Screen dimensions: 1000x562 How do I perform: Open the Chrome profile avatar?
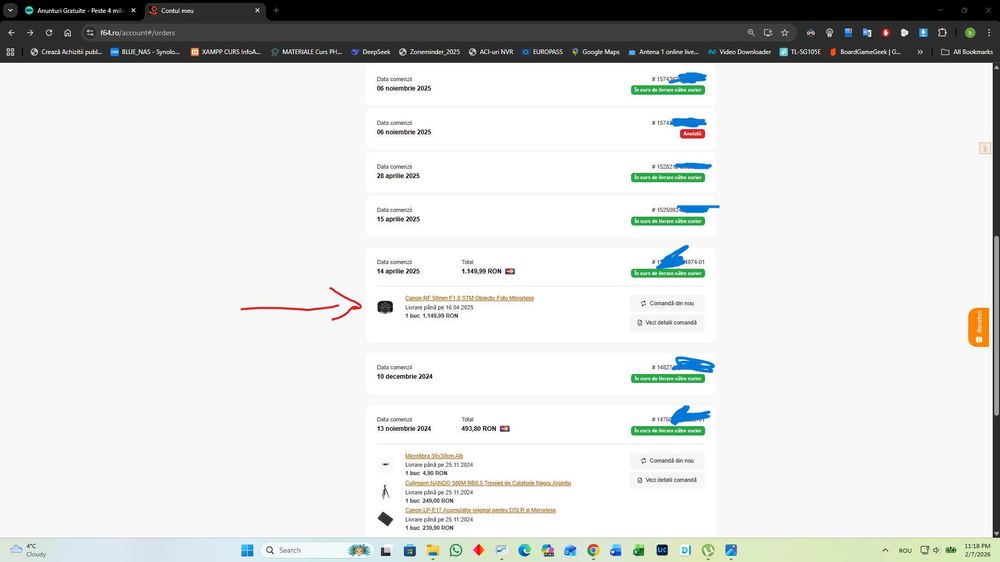tap(970, 33)
